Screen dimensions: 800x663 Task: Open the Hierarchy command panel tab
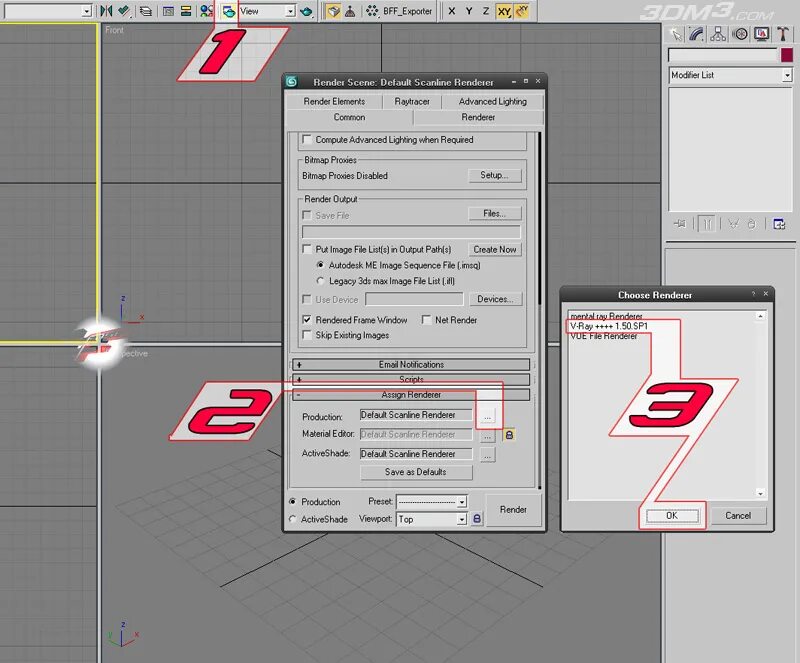(718, 34)
